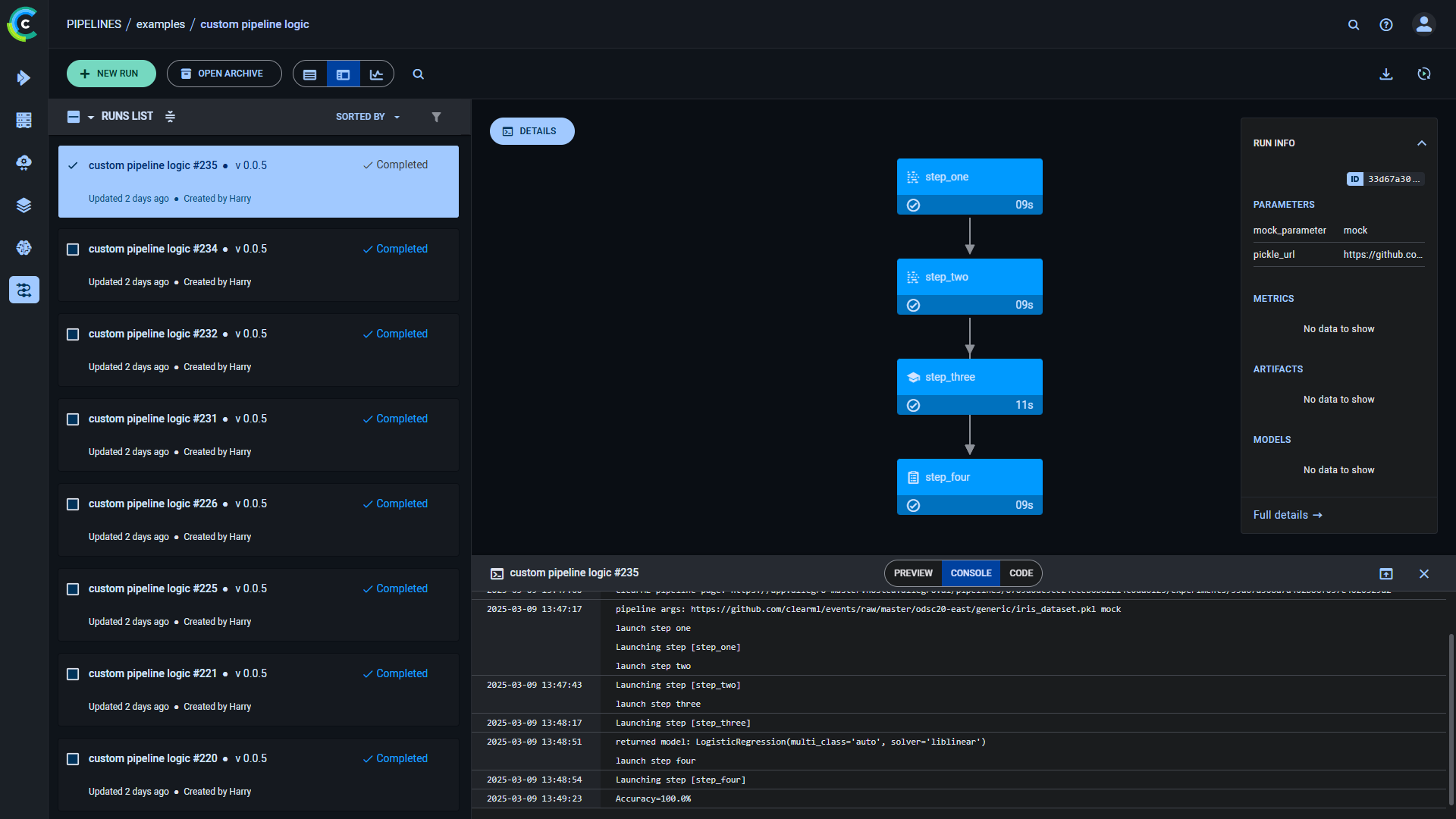Viewport: 1456px width, 819px height.
Task: Collapse the RUN INFO panel
Action: [1421, 143]
